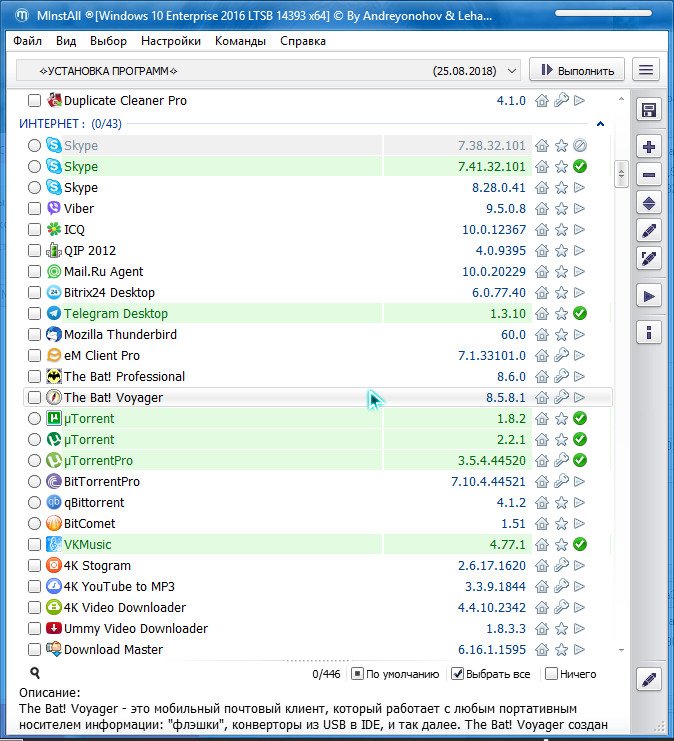Viewport: 674px width, 741px height.
Task: Check the Mail.Ru Agent checkbox
Action: point(34,272)
